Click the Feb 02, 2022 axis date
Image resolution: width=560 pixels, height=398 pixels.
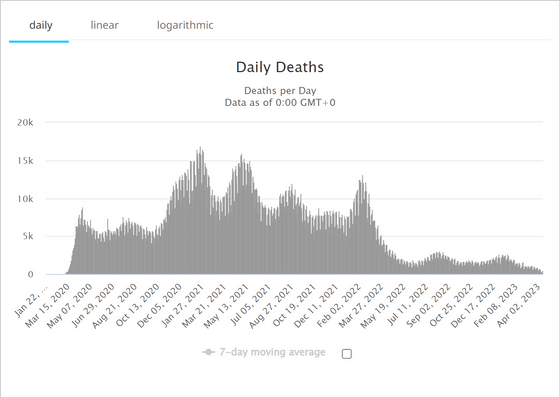coord(339,305)
